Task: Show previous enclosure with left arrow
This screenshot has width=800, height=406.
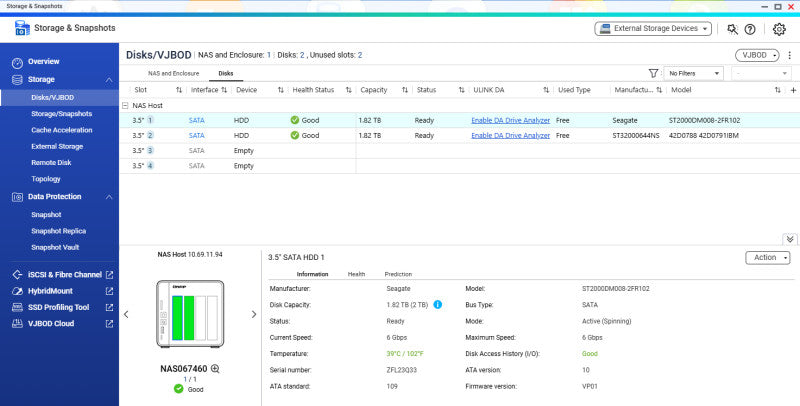Action: (126, 315)
